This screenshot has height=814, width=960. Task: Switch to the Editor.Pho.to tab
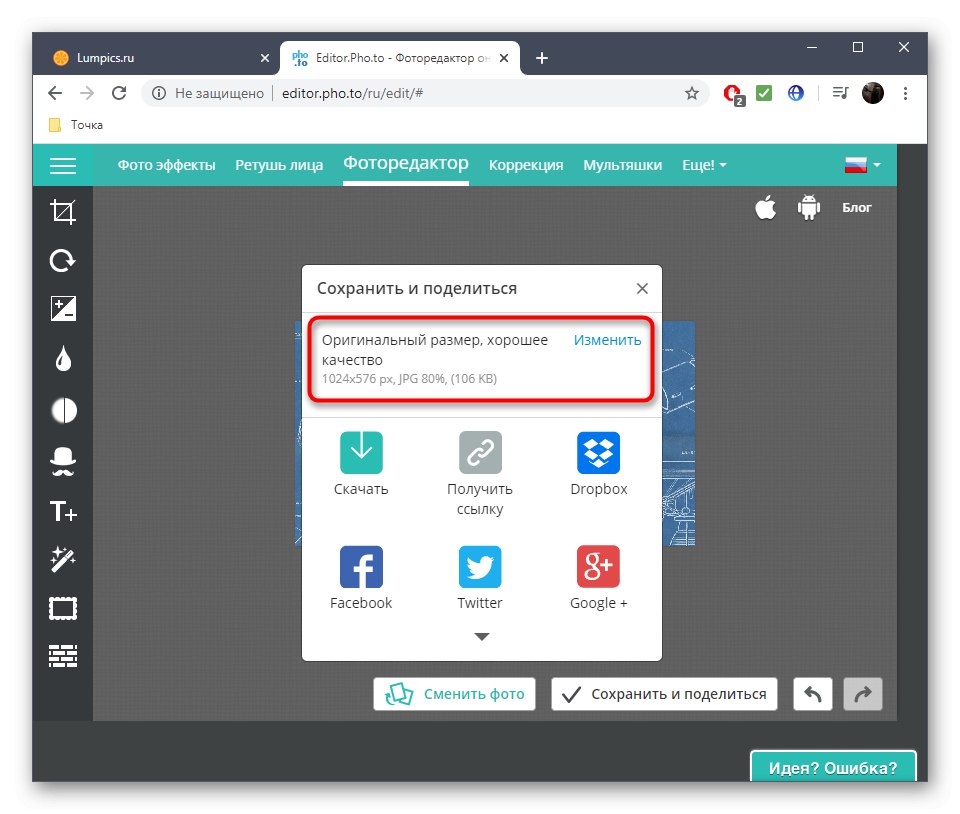tap(400, 58)
